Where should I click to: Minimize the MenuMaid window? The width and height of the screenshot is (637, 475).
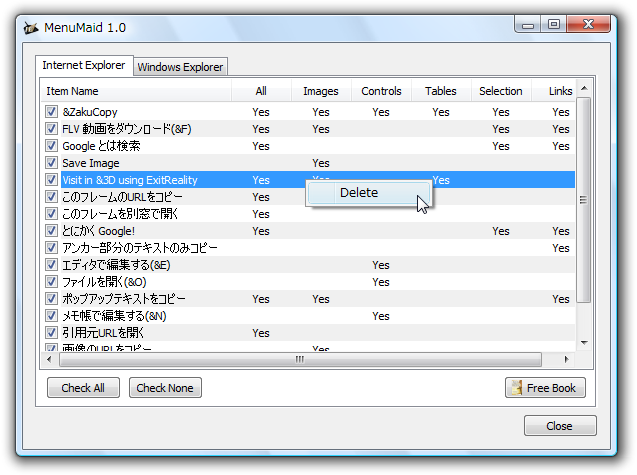click(x=528, y=25)
